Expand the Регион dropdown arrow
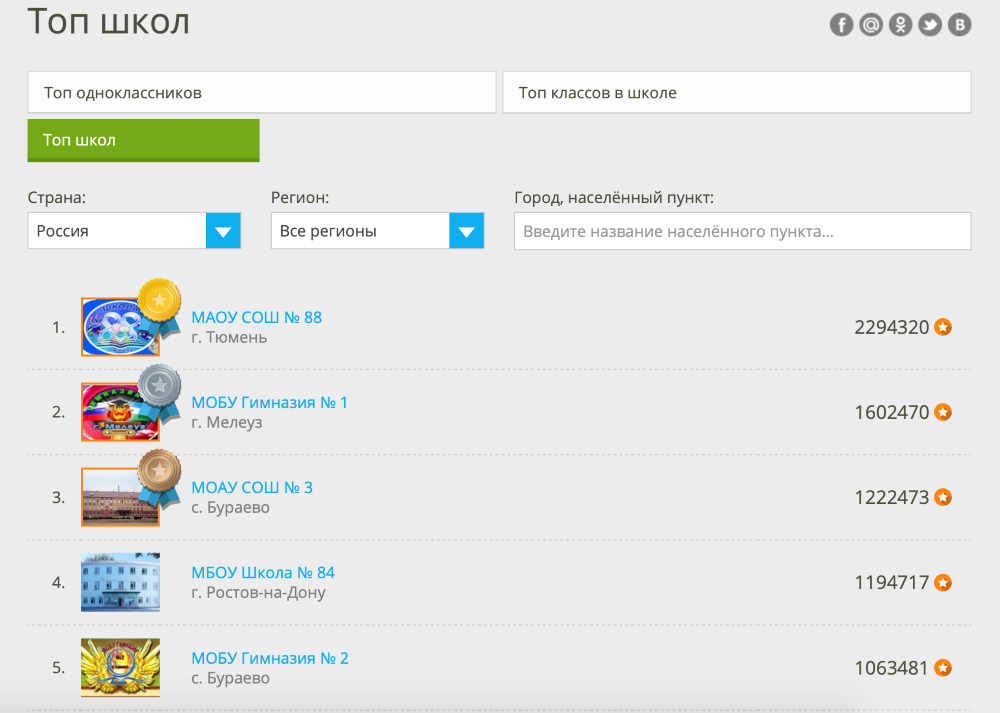Screen dimensions: 1000x713 pos(466,231)
